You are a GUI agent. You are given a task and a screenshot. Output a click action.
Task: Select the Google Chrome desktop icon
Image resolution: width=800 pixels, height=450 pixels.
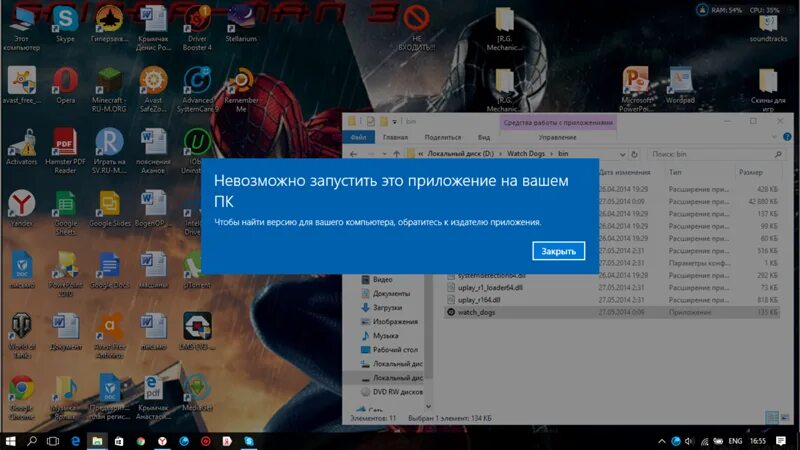[x=21, y=397]
